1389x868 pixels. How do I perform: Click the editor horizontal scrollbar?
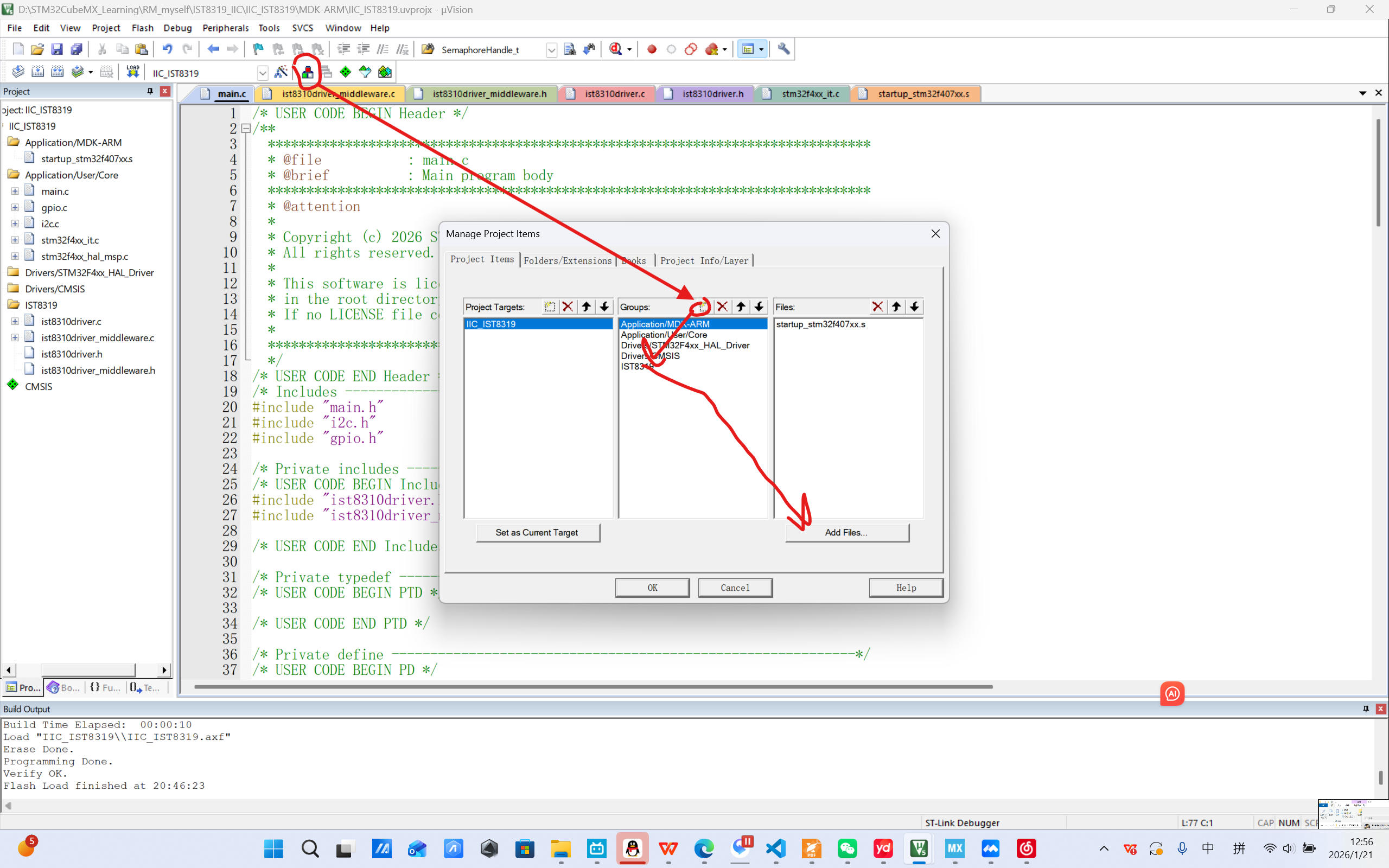593,687
